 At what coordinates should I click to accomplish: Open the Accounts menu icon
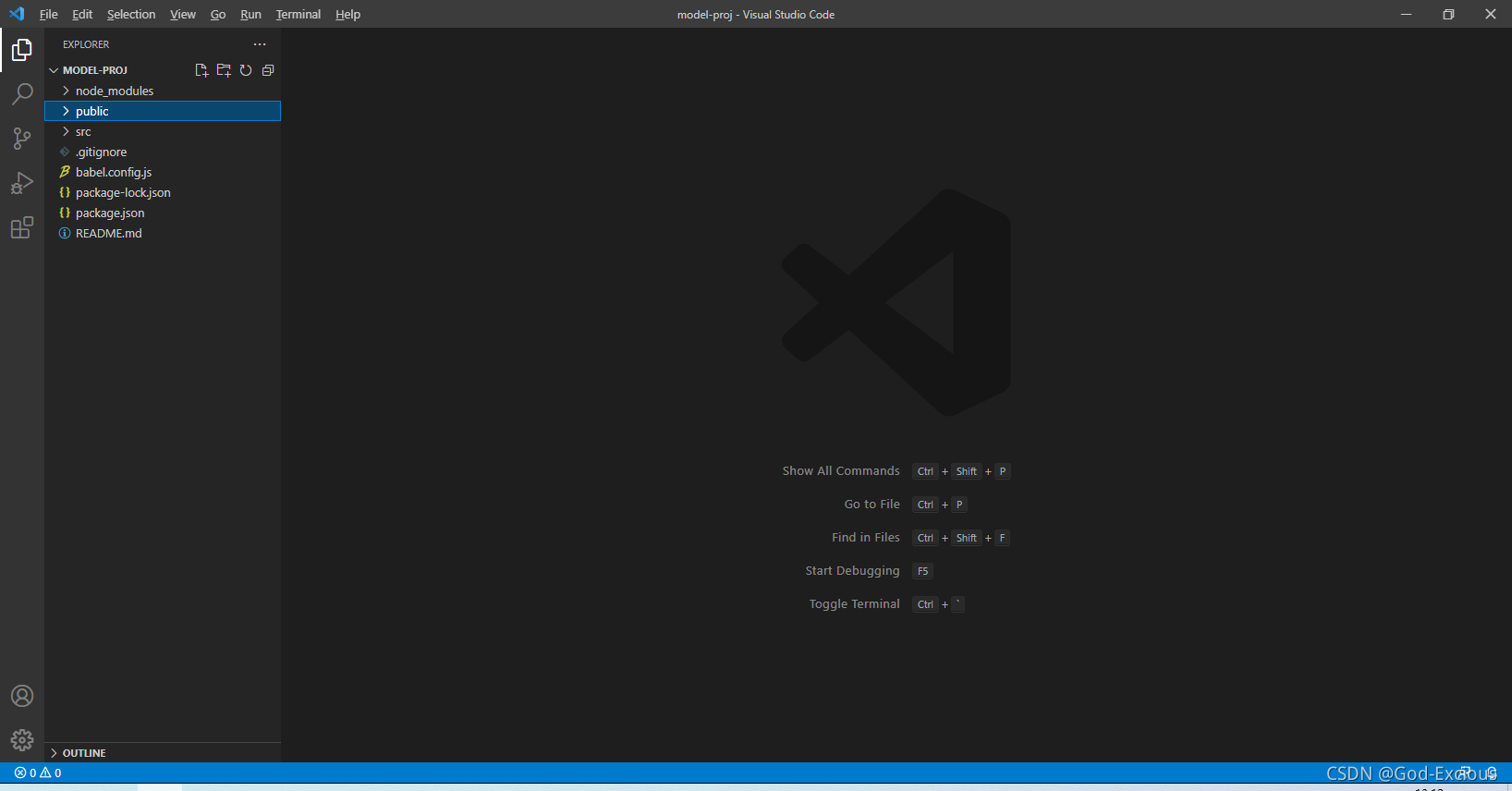22,696
